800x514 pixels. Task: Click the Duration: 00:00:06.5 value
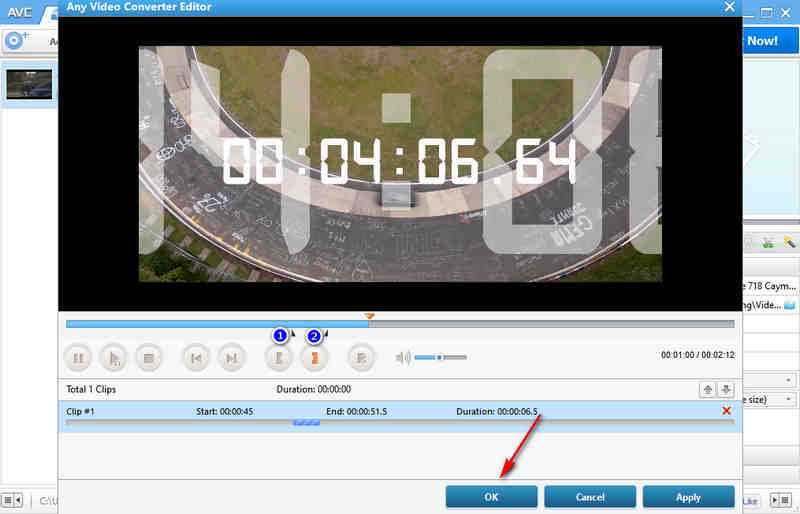point(496,411)
